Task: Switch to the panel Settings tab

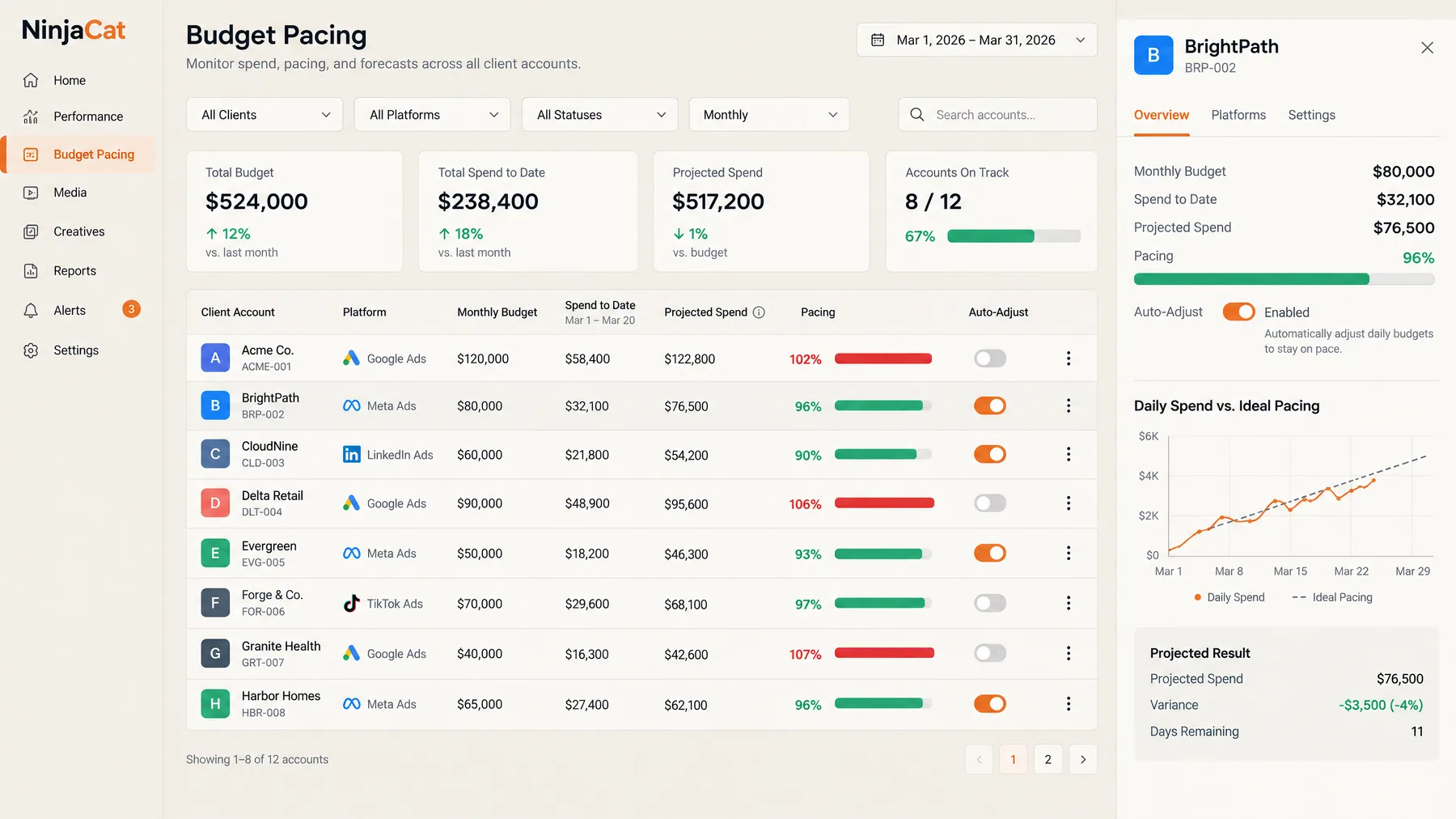Action: pos(1311,116)
